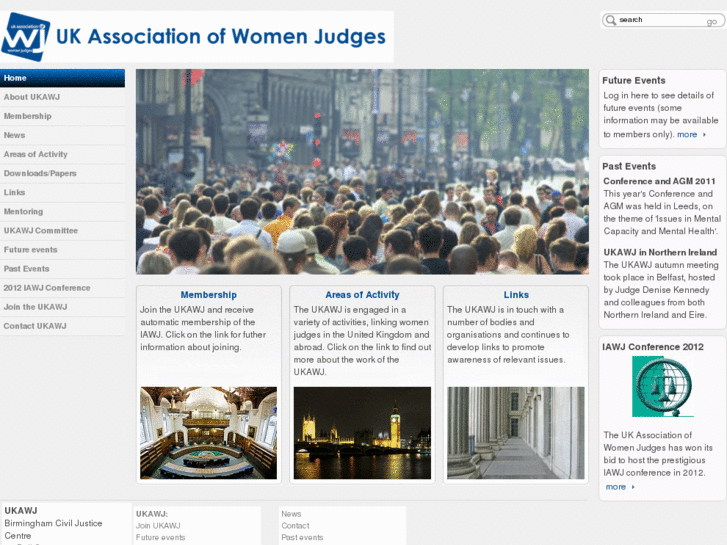Image resolution: width=727 pixels, height=545 pixels.
Task: Click the Membership card heading link
Action: 209,295
